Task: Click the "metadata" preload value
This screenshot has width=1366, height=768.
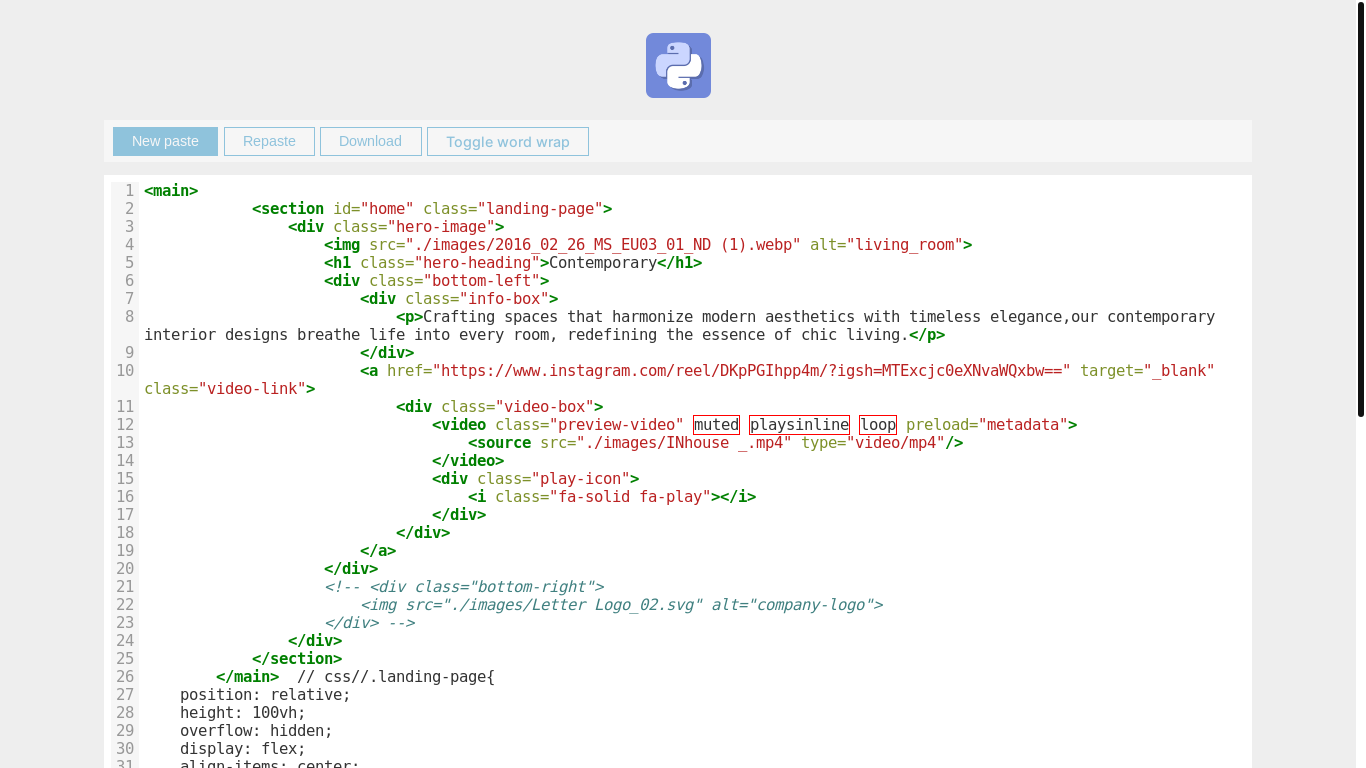Action: [1023, 425]
